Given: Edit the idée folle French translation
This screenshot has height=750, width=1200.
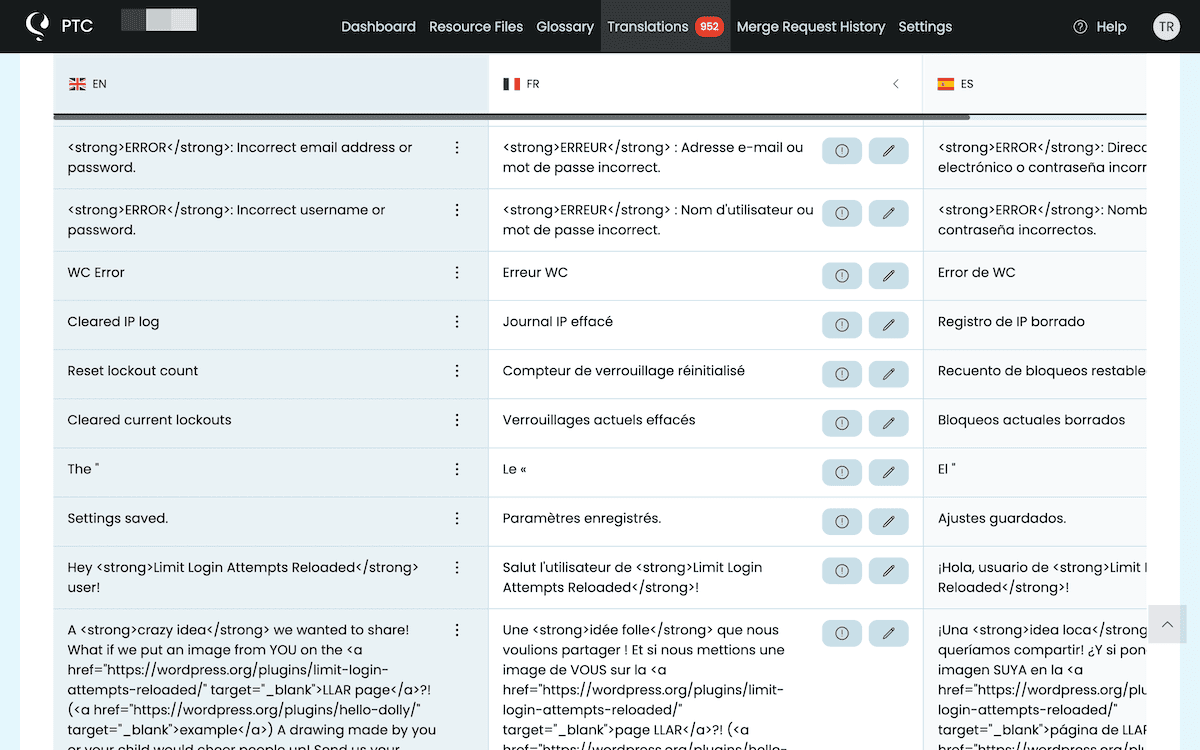Looking at the screenshot, I should pos(888,633).
